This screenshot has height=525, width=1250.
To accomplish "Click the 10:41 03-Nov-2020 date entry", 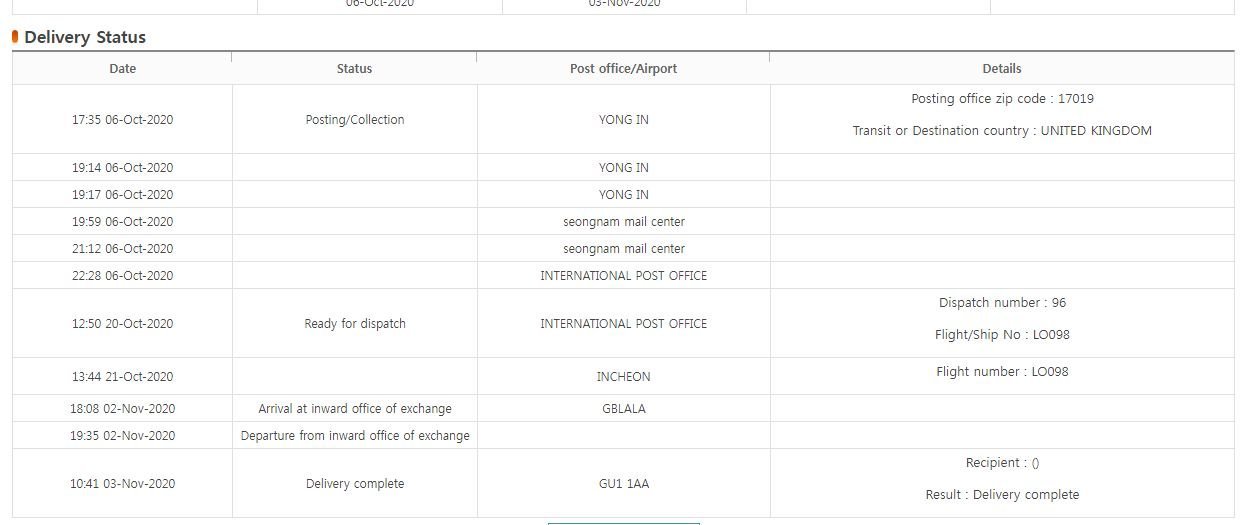I will click(x=123, y=484).
